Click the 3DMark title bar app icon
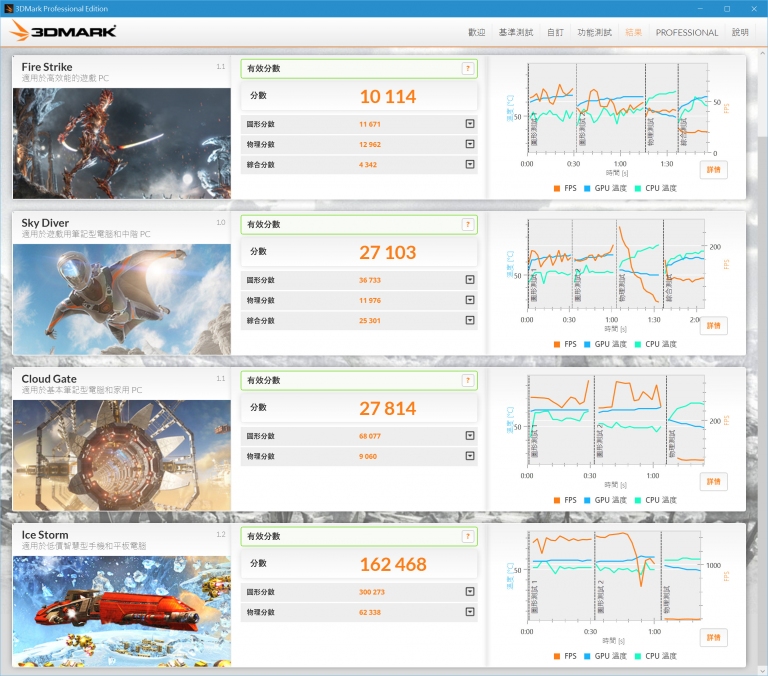This screenshot has width=768, height=676. point(8,8)
